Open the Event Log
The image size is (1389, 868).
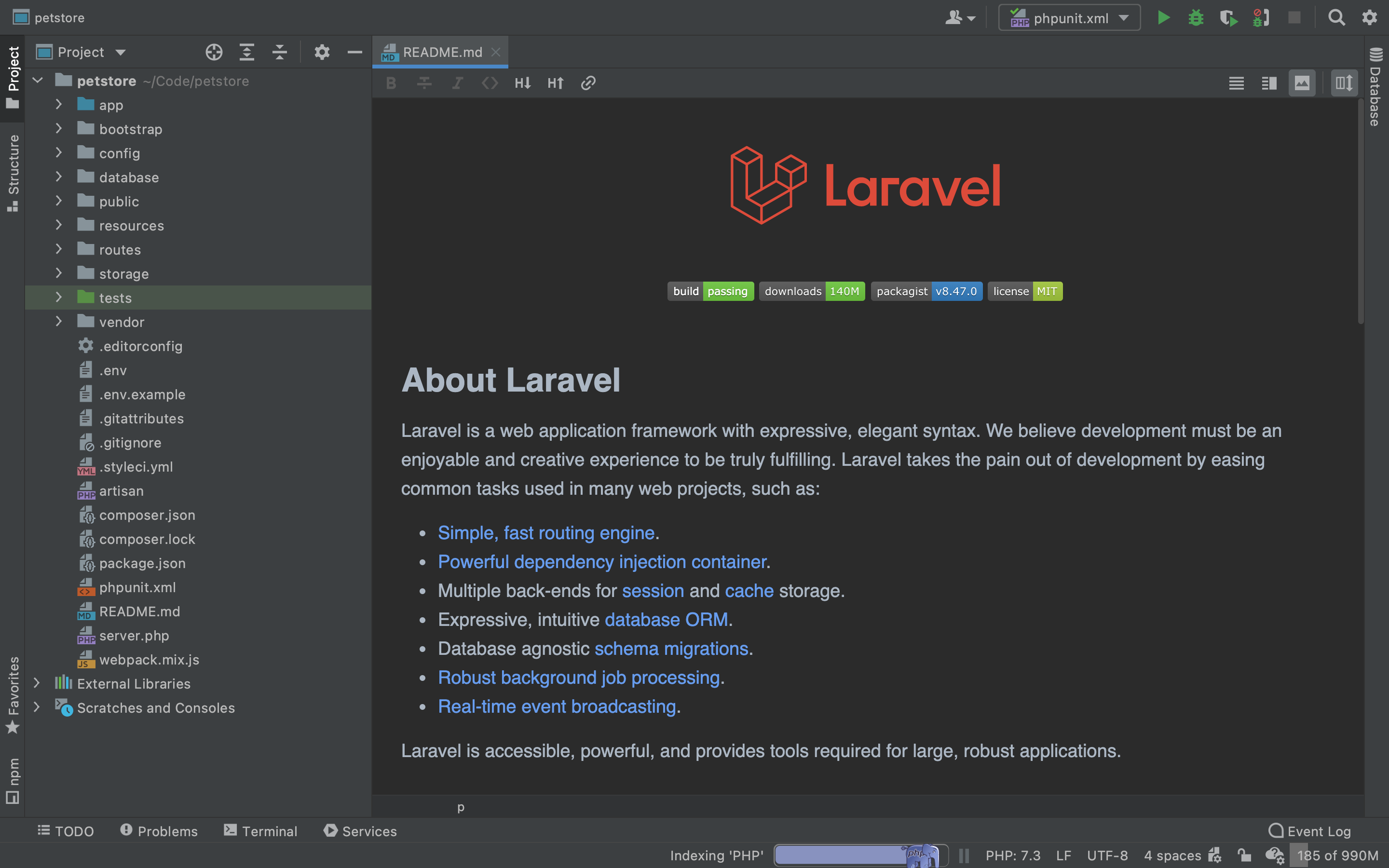tap(1309, 831)
